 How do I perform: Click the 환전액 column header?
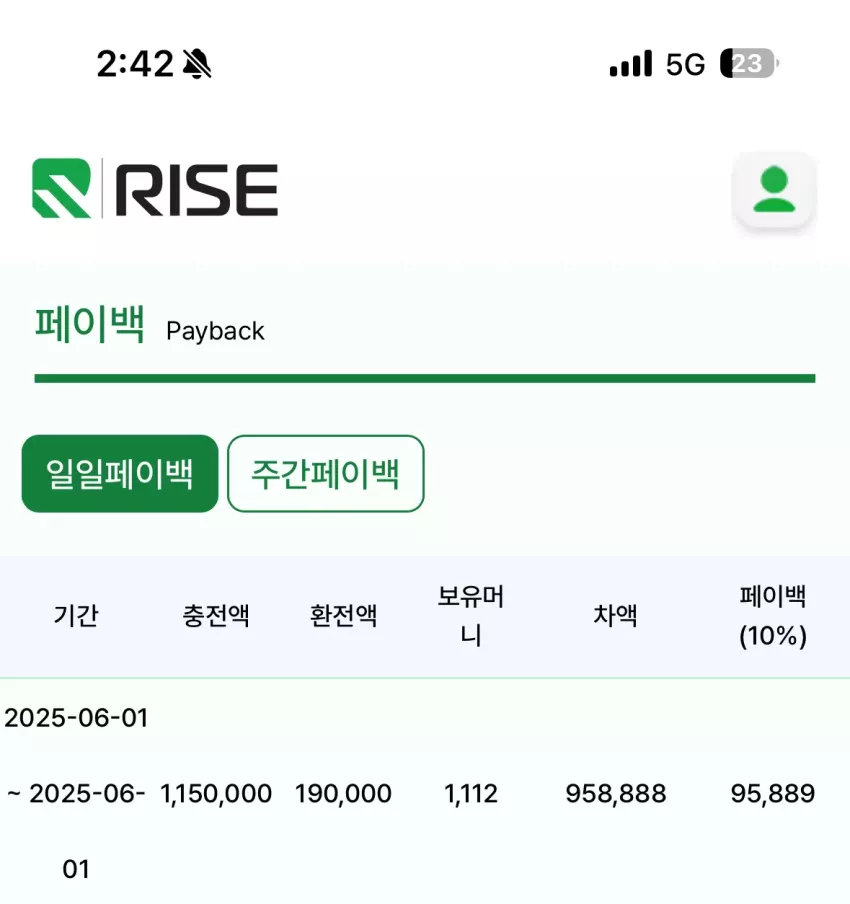pos(343,615)
